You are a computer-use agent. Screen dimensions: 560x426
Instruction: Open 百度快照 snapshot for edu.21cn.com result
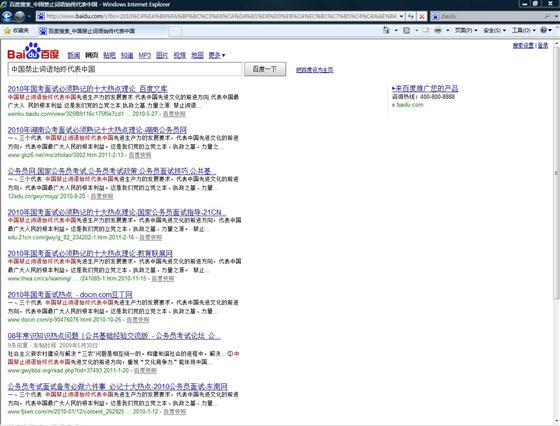coord(151,237)
